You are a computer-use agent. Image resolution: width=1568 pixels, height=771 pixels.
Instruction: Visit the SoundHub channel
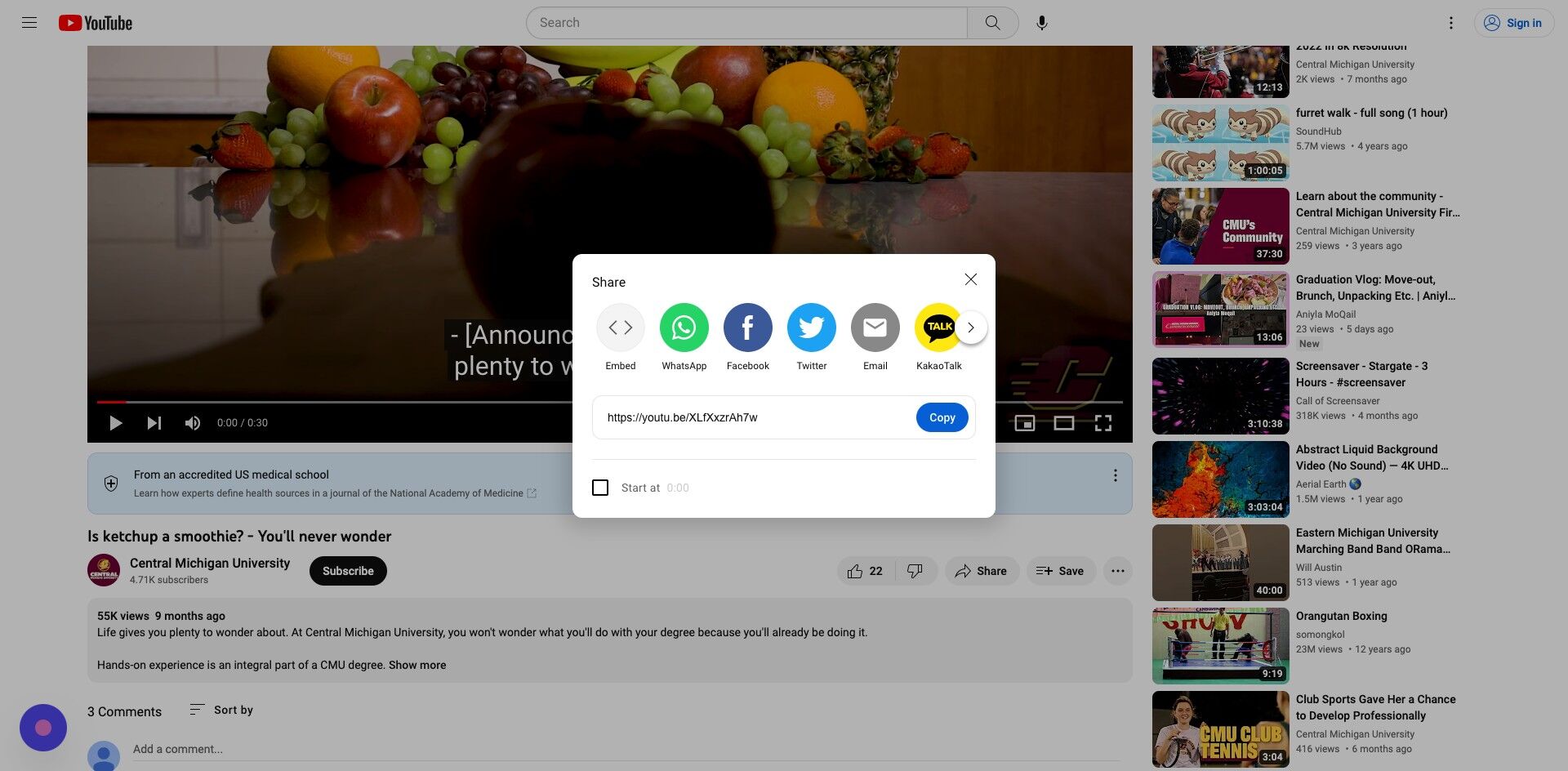point(1319,131)
